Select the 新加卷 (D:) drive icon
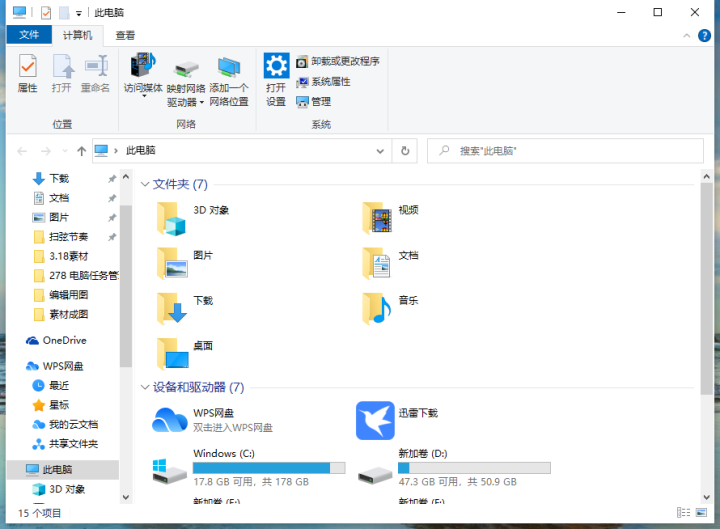720x529 pixels. tap(375, 475)
